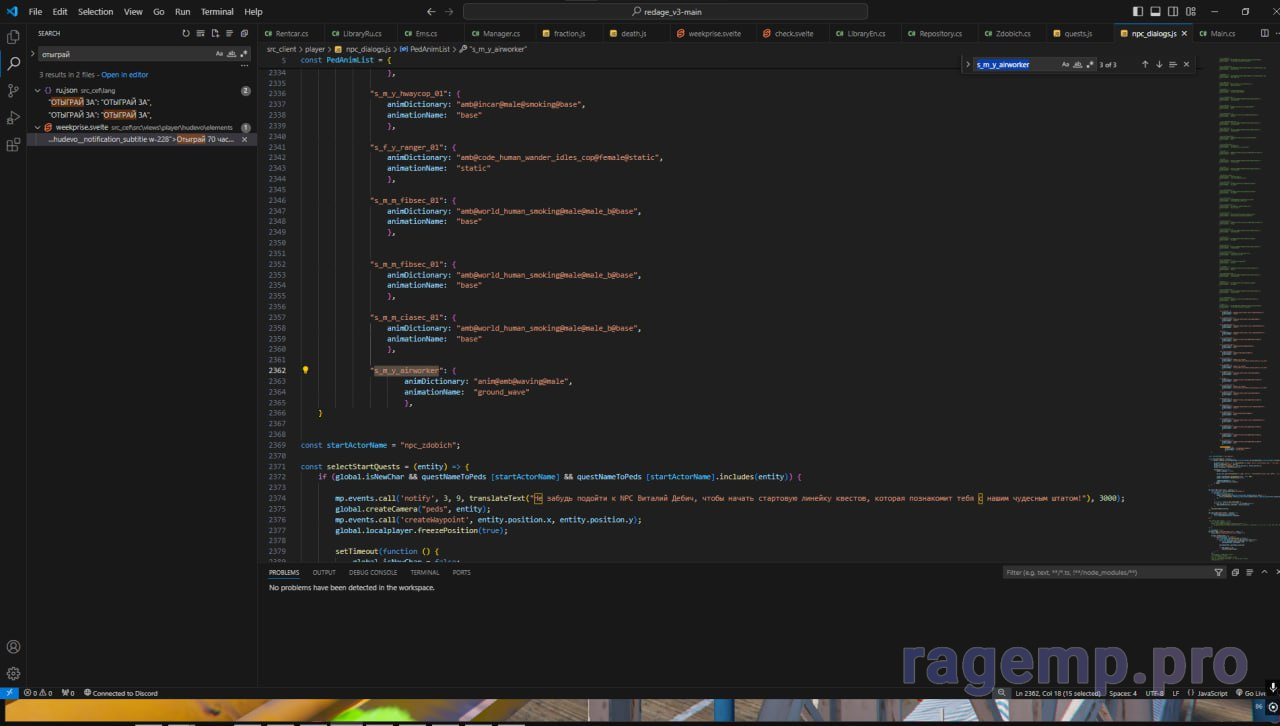Screen dimensions: 1280x726
Task: Click the "Open in editor" link
Action: coord(124,75)
